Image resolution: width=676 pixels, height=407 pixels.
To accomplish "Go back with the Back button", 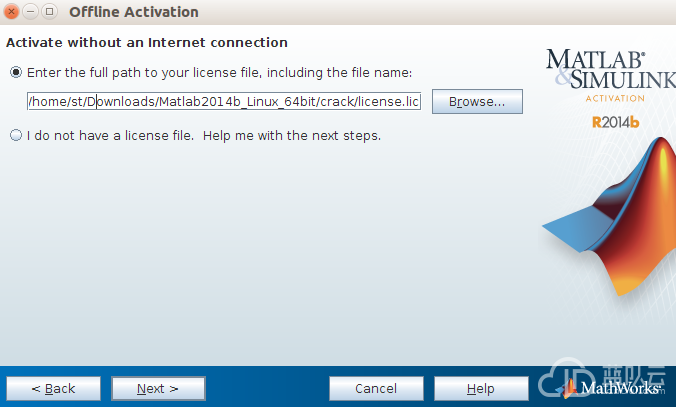I will click(53, 388).
